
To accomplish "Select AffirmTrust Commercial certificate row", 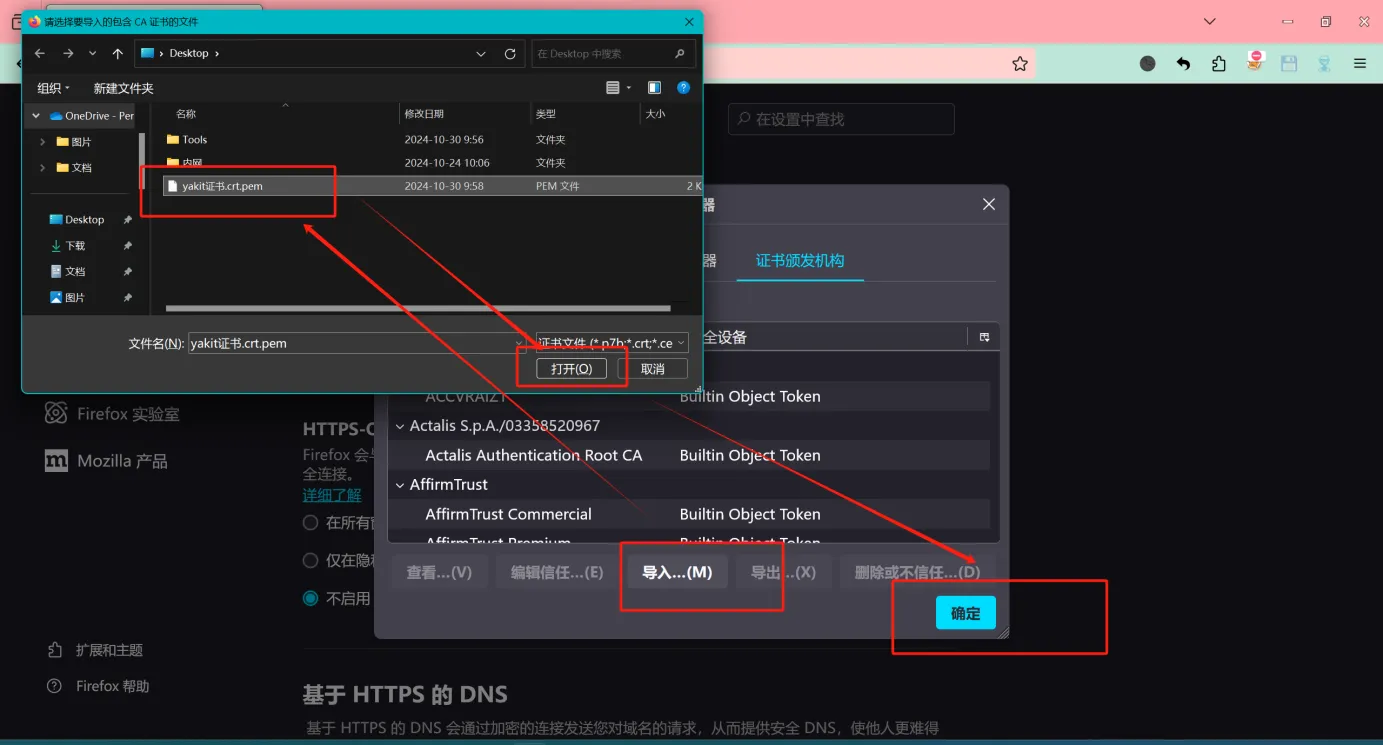I will (688, 514).
